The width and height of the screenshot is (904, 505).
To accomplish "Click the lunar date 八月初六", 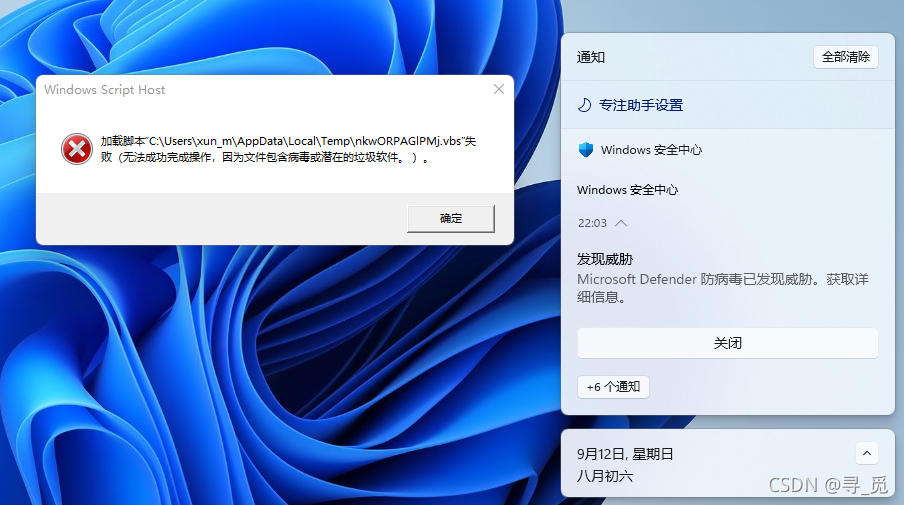I will [x=605, y=476].
